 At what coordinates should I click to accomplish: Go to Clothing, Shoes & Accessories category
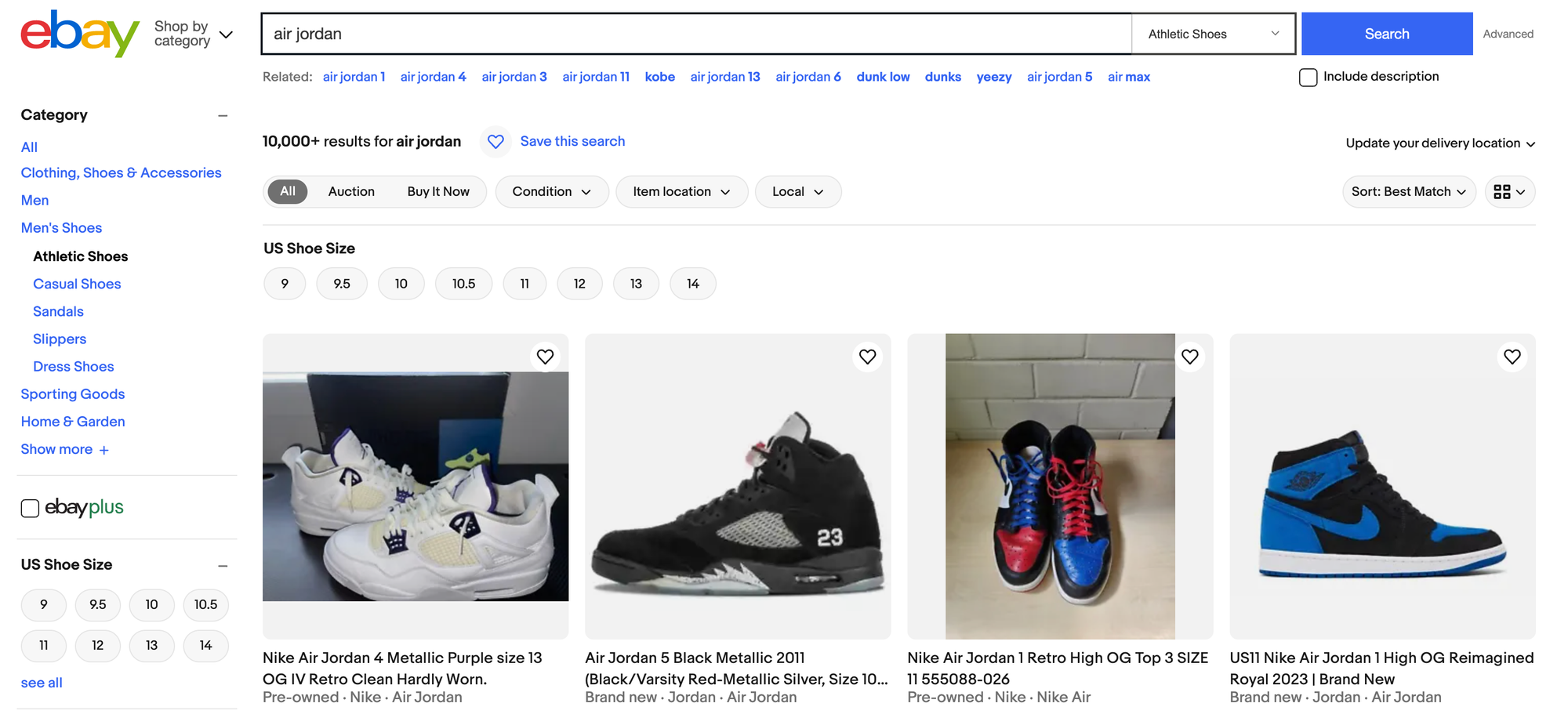click(121, 173)
